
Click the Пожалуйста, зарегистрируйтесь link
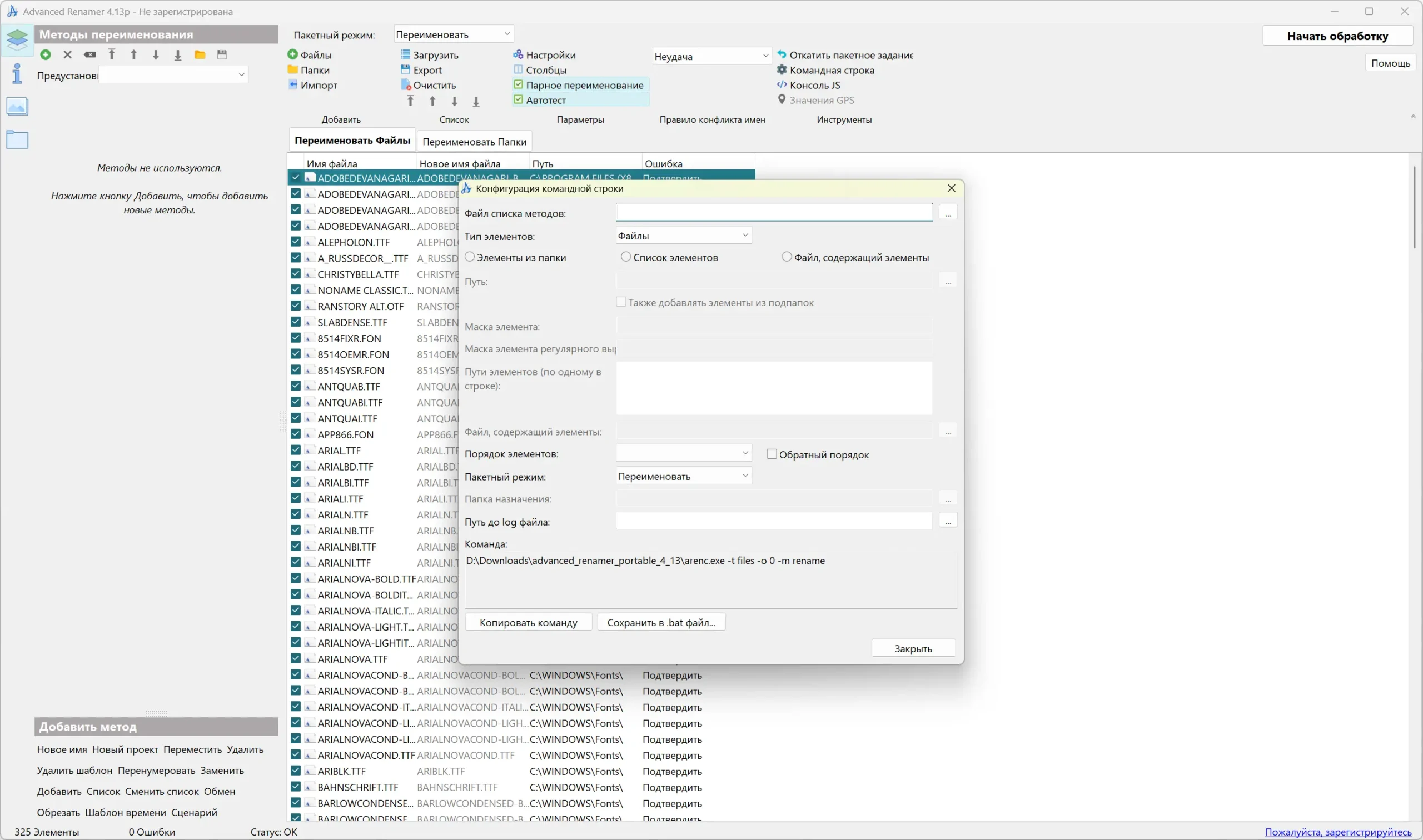pos(1337,832)
